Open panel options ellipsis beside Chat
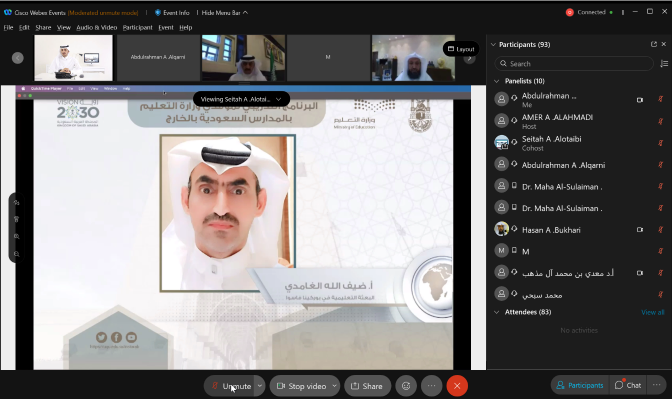This screenshot has height=399, width=672. [x=656, y=385]
